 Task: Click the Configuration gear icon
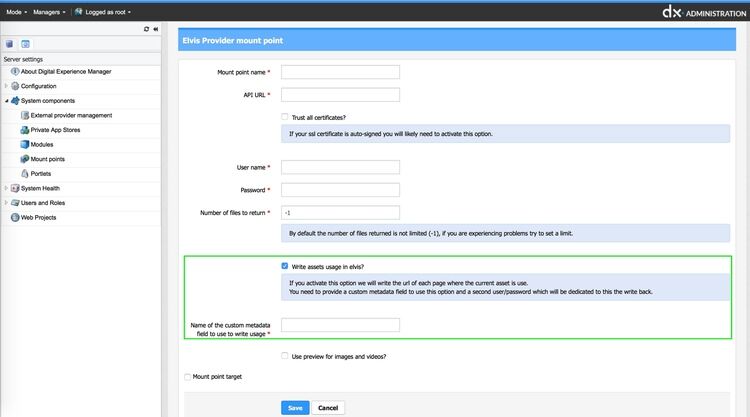click(15, 86)
